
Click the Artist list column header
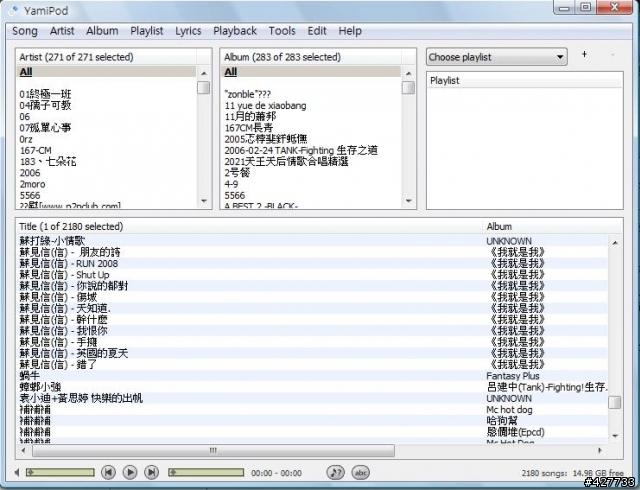coord(106,57)
